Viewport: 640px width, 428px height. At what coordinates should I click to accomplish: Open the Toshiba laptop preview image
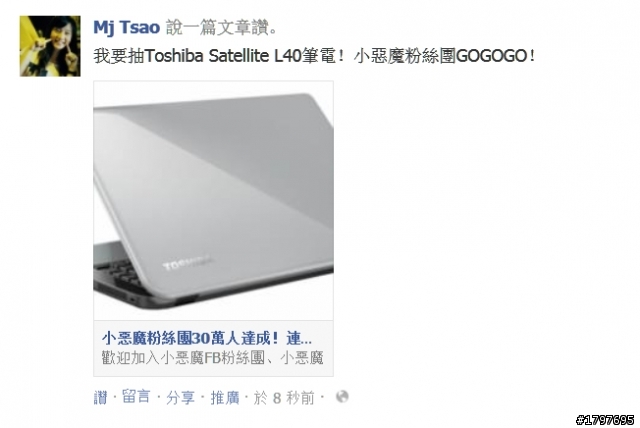point(213,200)
